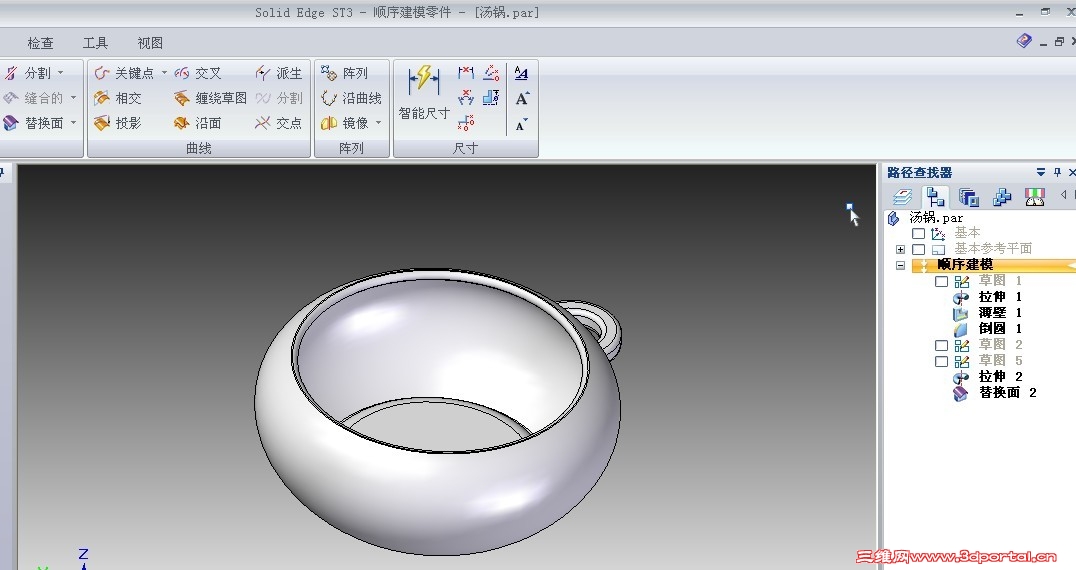Click the greyed 分割 tool in the 曲线 group
Viewport: 1076px width, 570px height.
(x=278, y=98)
